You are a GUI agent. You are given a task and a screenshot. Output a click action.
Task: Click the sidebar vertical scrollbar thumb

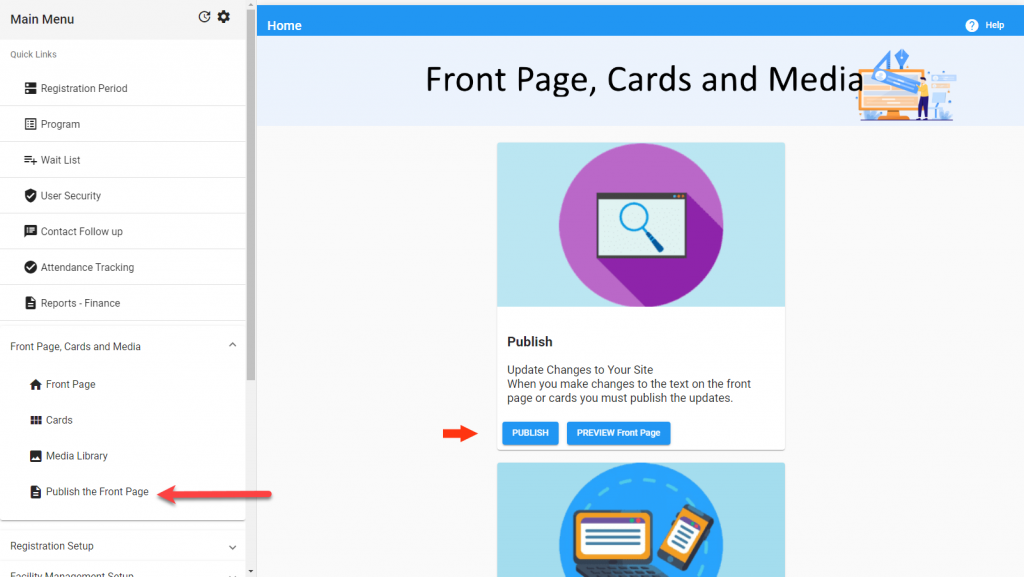tap(251, 195)
